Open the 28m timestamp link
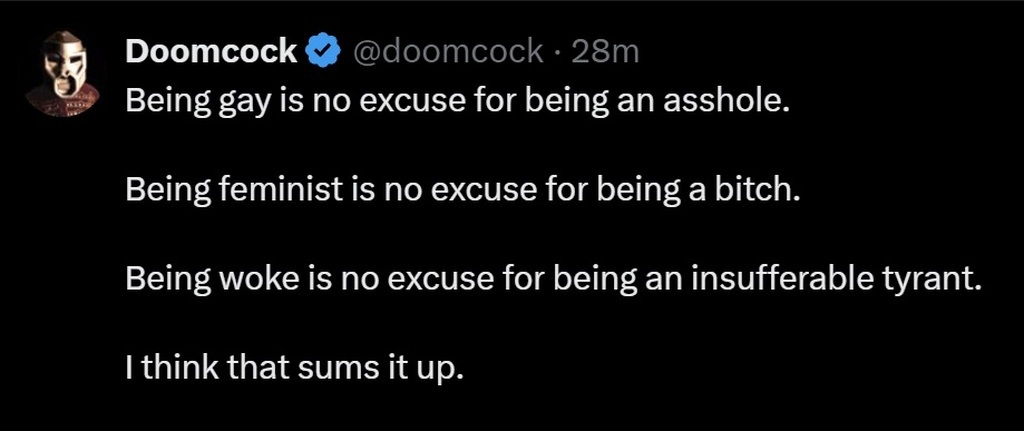The width and height of the screenshot is (1024, 431). pos(604,52)
